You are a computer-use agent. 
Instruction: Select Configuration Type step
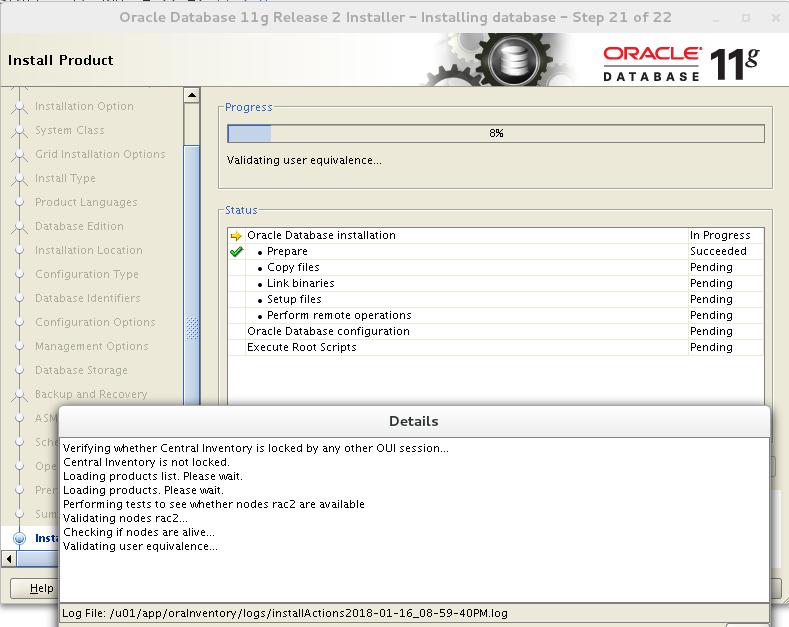87,274
